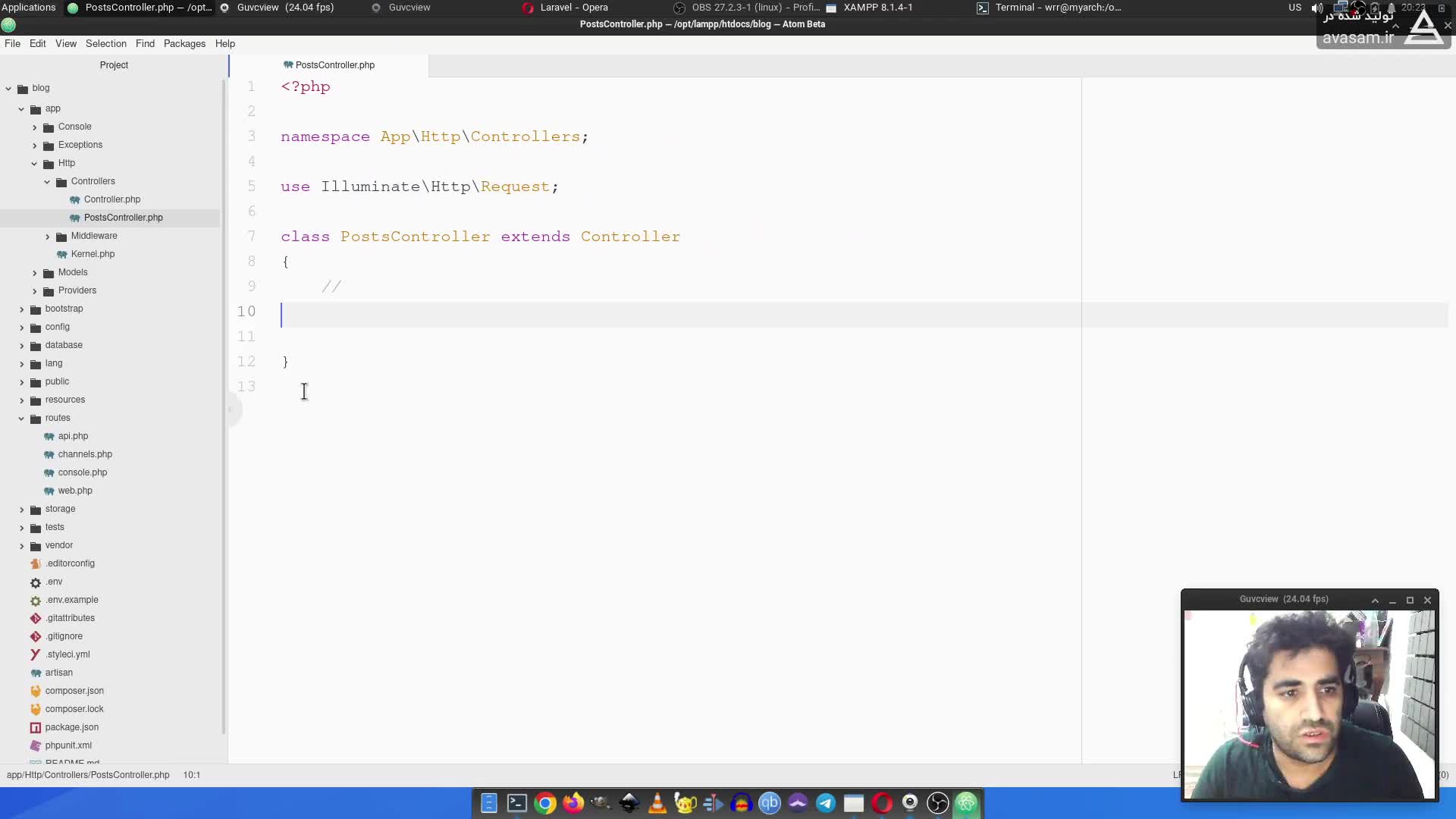The height and width of the screenshot is (819, 1456).
Task: Open the Selection menu
Action: [105, 44]
